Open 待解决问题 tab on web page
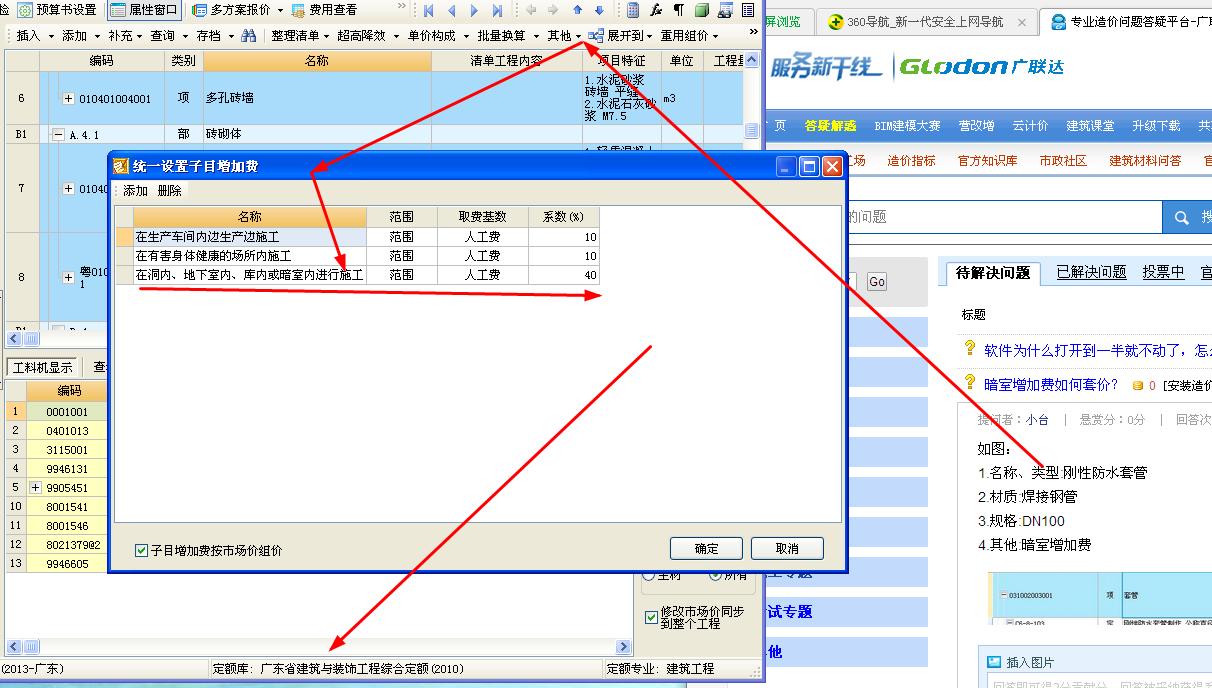Viewport: 1212px width, 688px height. pyautogui.click(x=992, y=272)
